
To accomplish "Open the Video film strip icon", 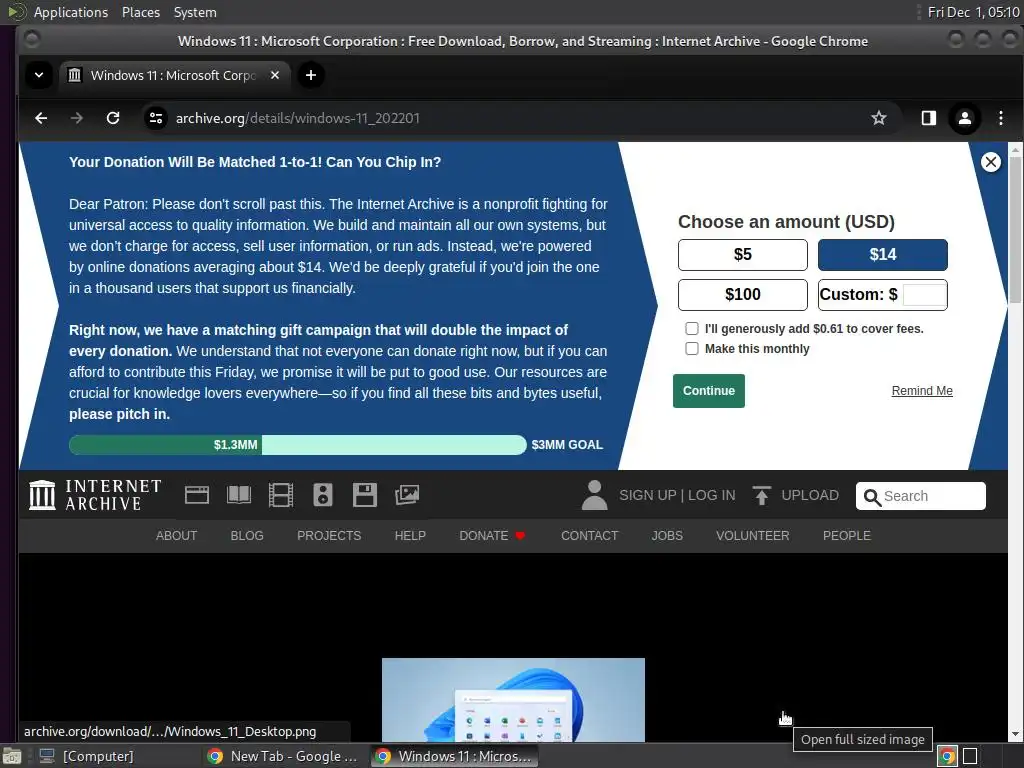I will click(281, 495).
